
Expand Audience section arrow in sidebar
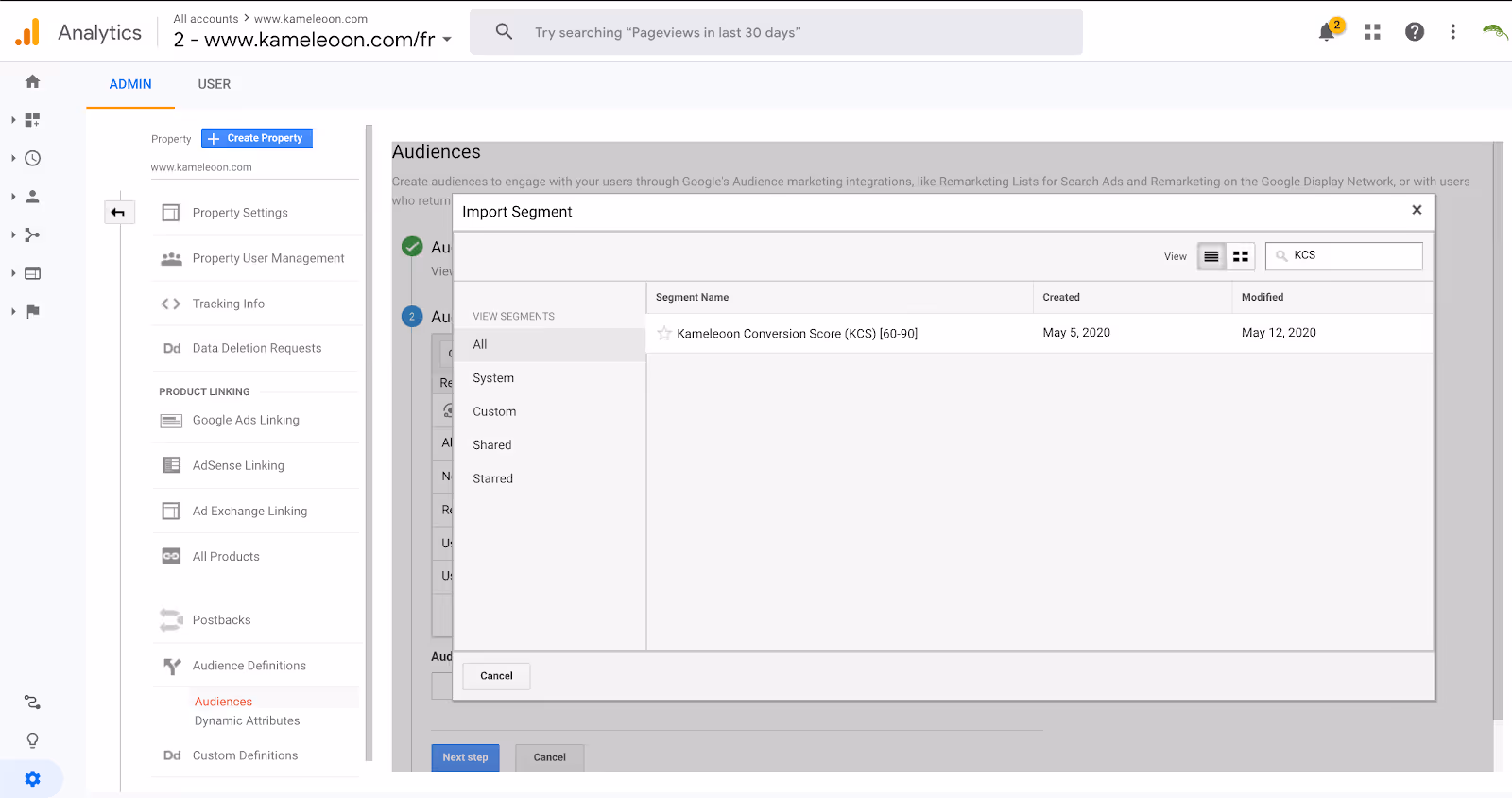click(13, 197)
